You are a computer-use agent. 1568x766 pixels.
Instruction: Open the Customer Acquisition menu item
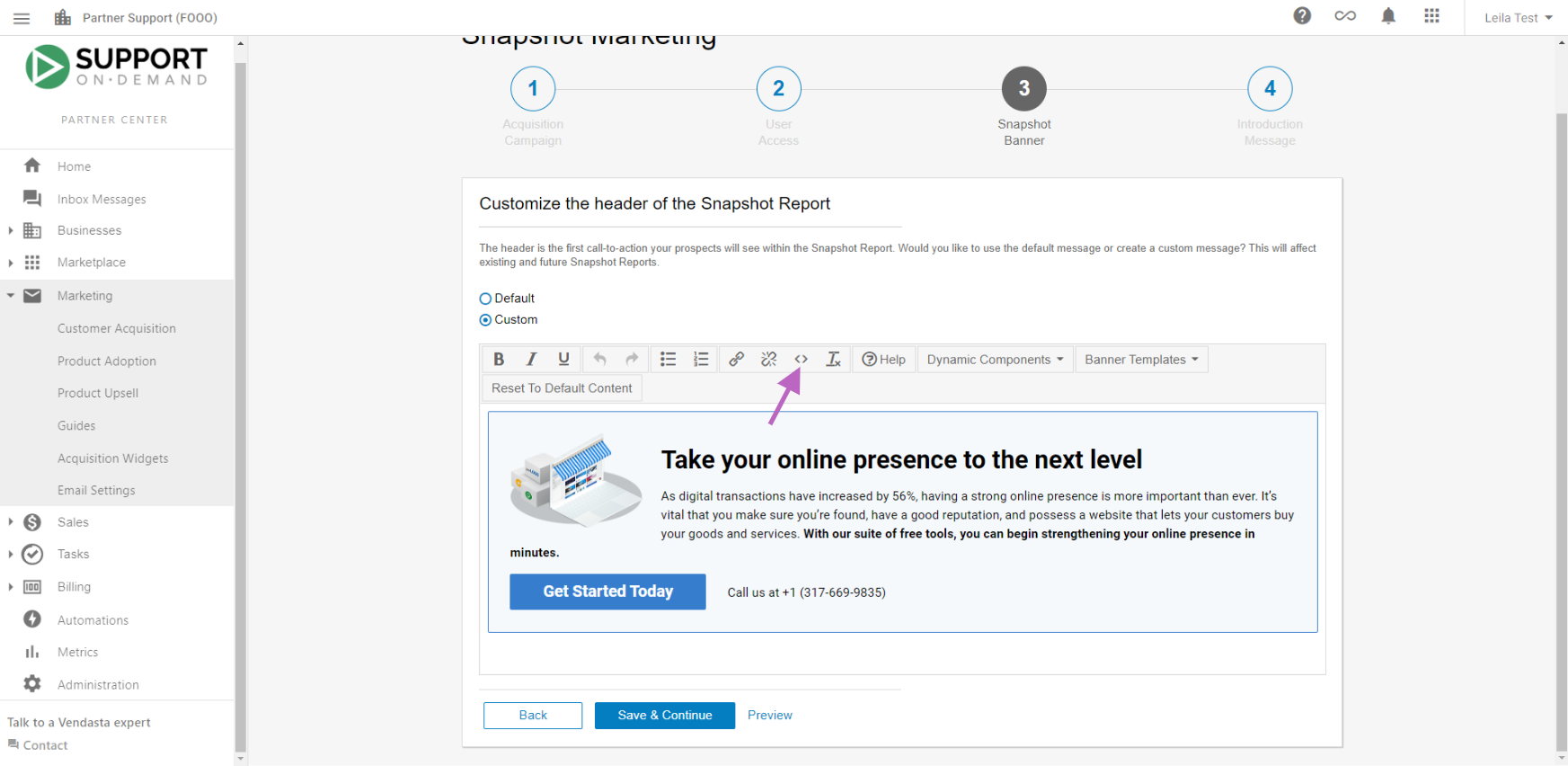point(117,329)
